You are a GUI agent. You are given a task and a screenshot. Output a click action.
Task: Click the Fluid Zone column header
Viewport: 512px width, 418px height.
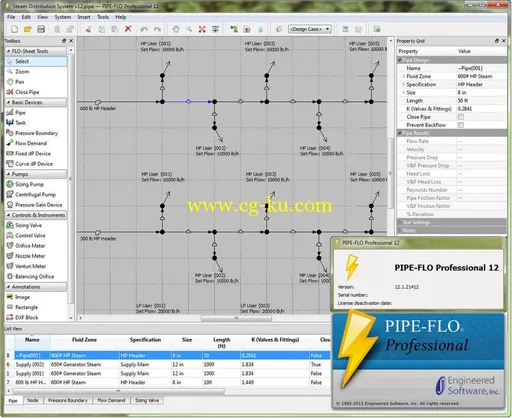coord(84,343)
